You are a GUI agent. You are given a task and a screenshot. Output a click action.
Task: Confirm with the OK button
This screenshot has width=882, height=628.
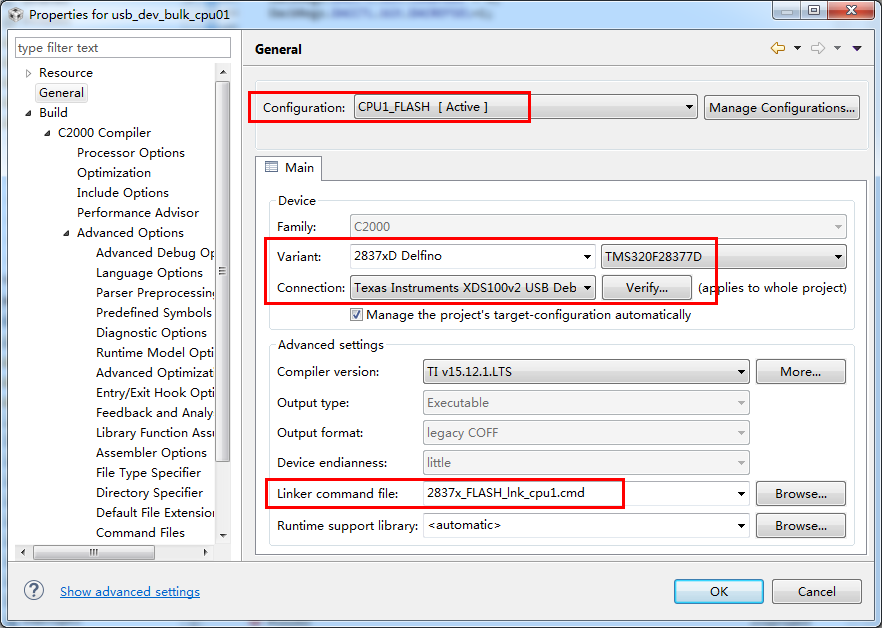[x=719, y=591]
